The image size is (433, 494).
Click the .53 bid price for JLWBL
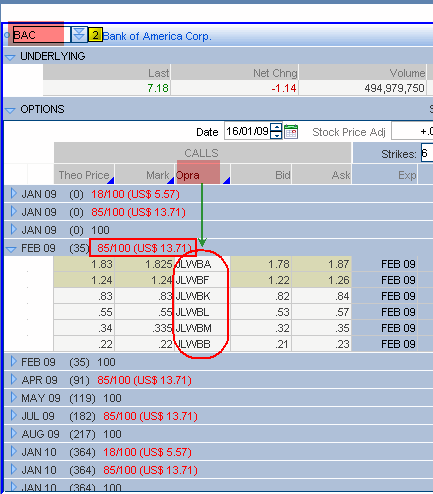(x=261, y=312)
